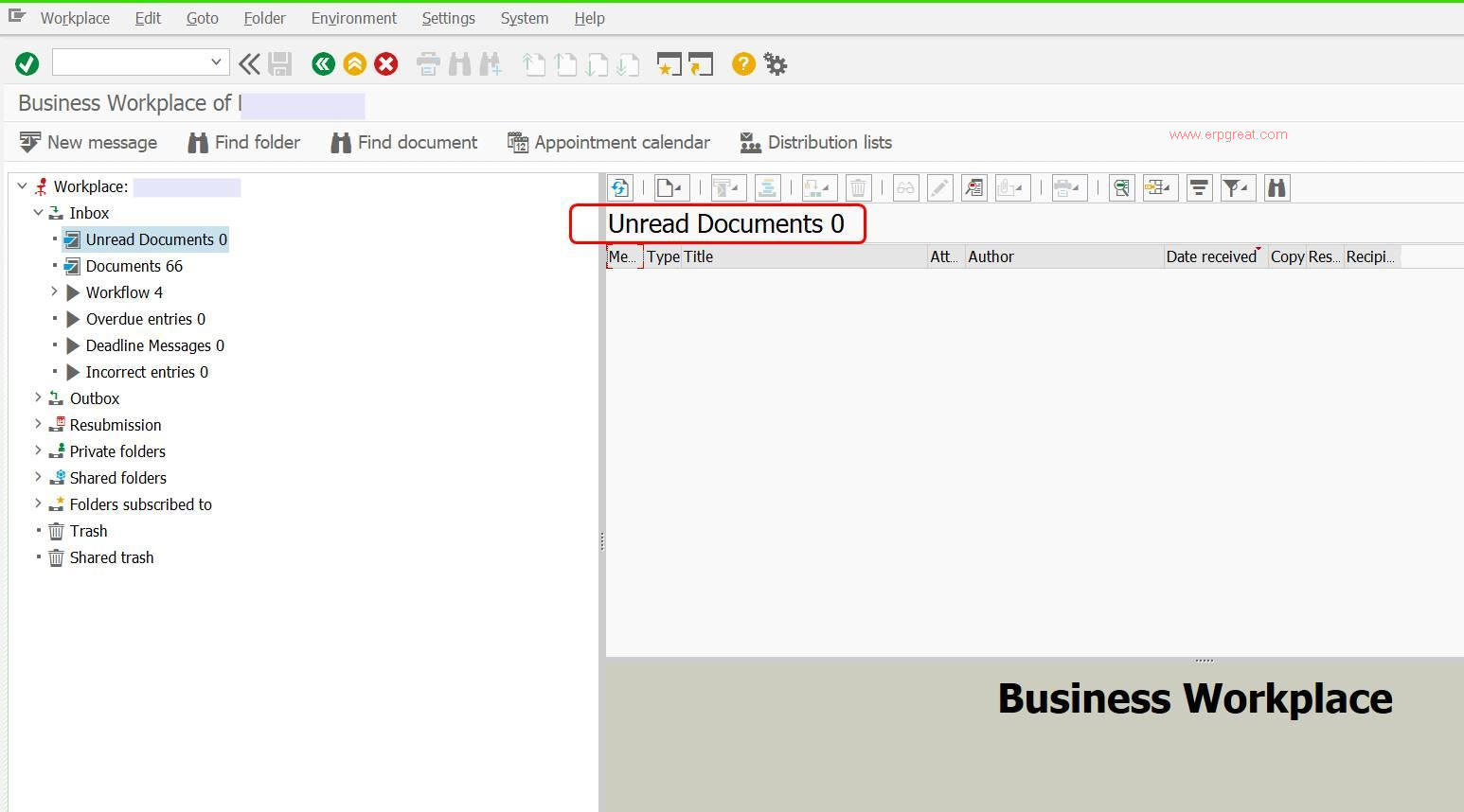This screenshot has width=1464, height=812.
Task: Collapse the Inbox tree node
Action: 38,213
